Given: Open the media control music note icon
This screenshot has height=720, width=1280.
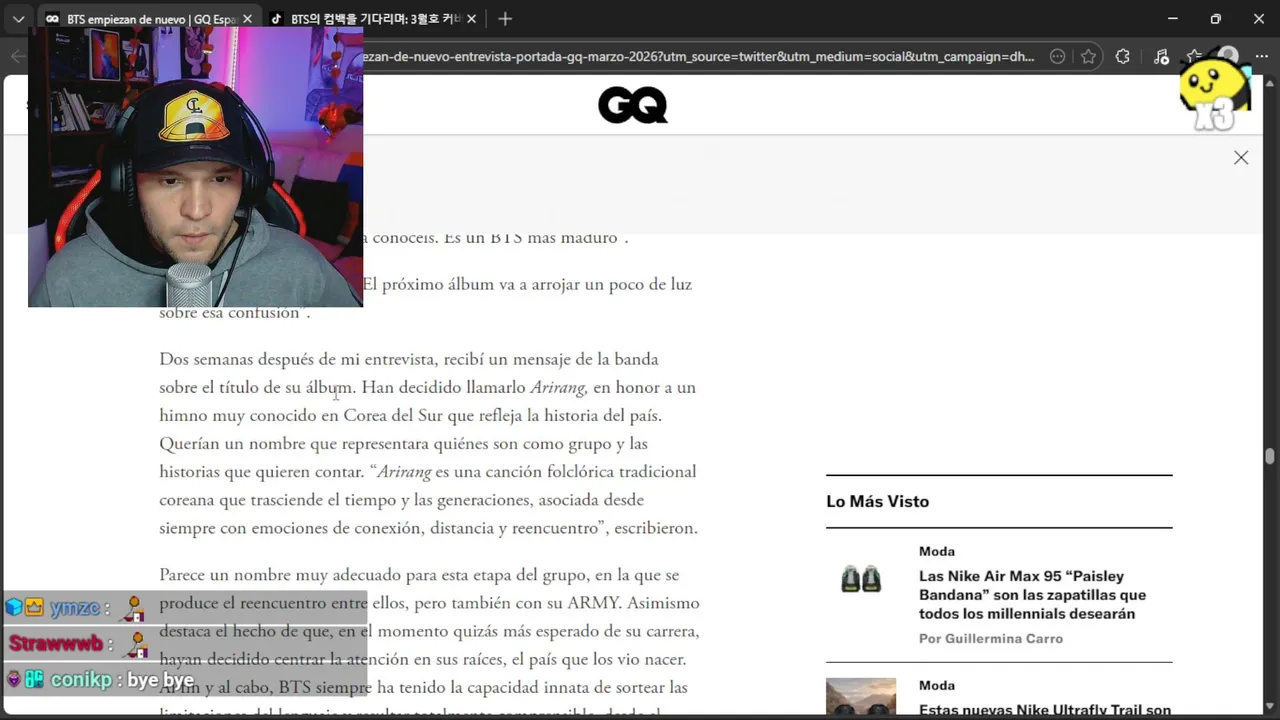Looking at the screenshot, I should pyautogui.click(x=1161, y=57).
